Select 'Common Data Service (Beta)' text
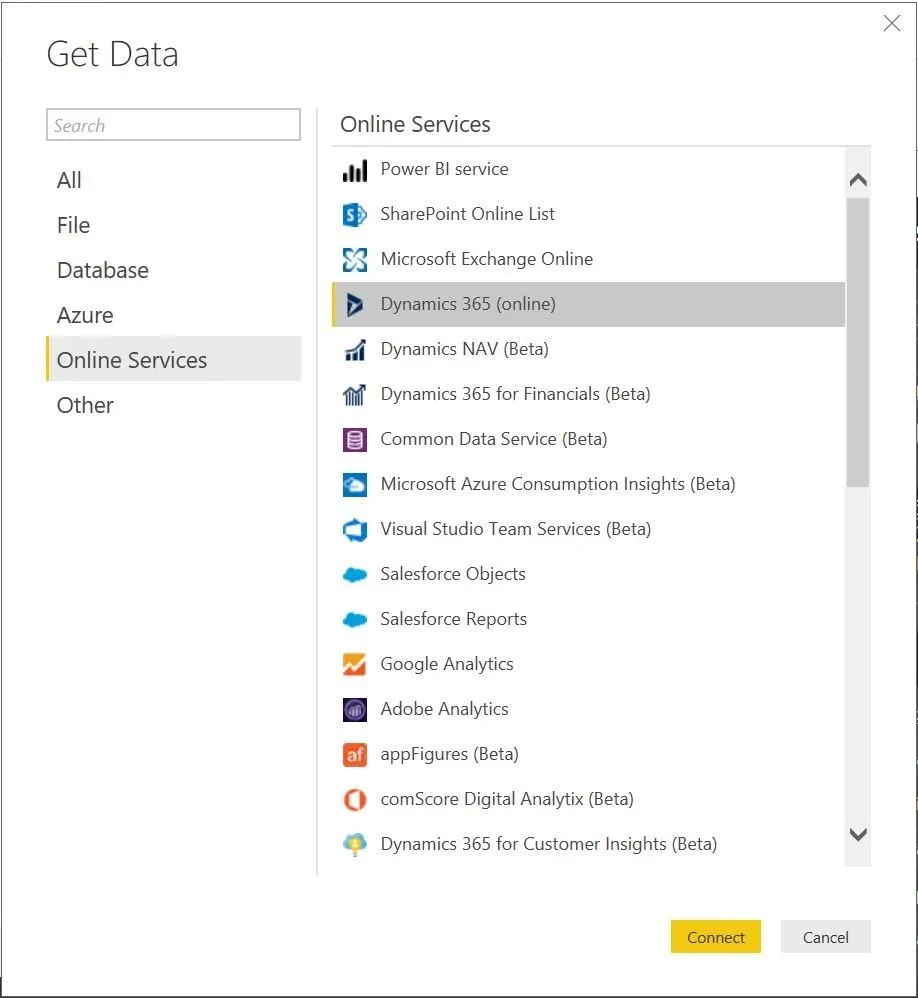The height and width of the screenshot is (998, 918). point(493,439)
